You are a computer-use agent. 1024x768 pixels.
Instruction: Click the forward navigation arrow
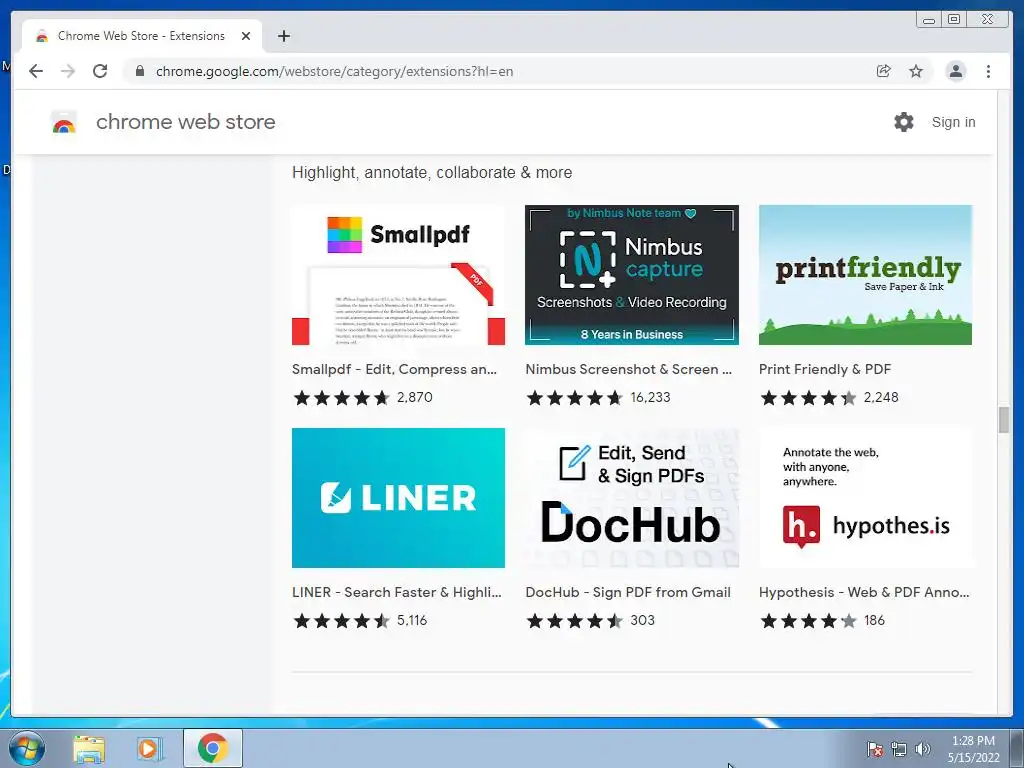click(x=68, y=71)
